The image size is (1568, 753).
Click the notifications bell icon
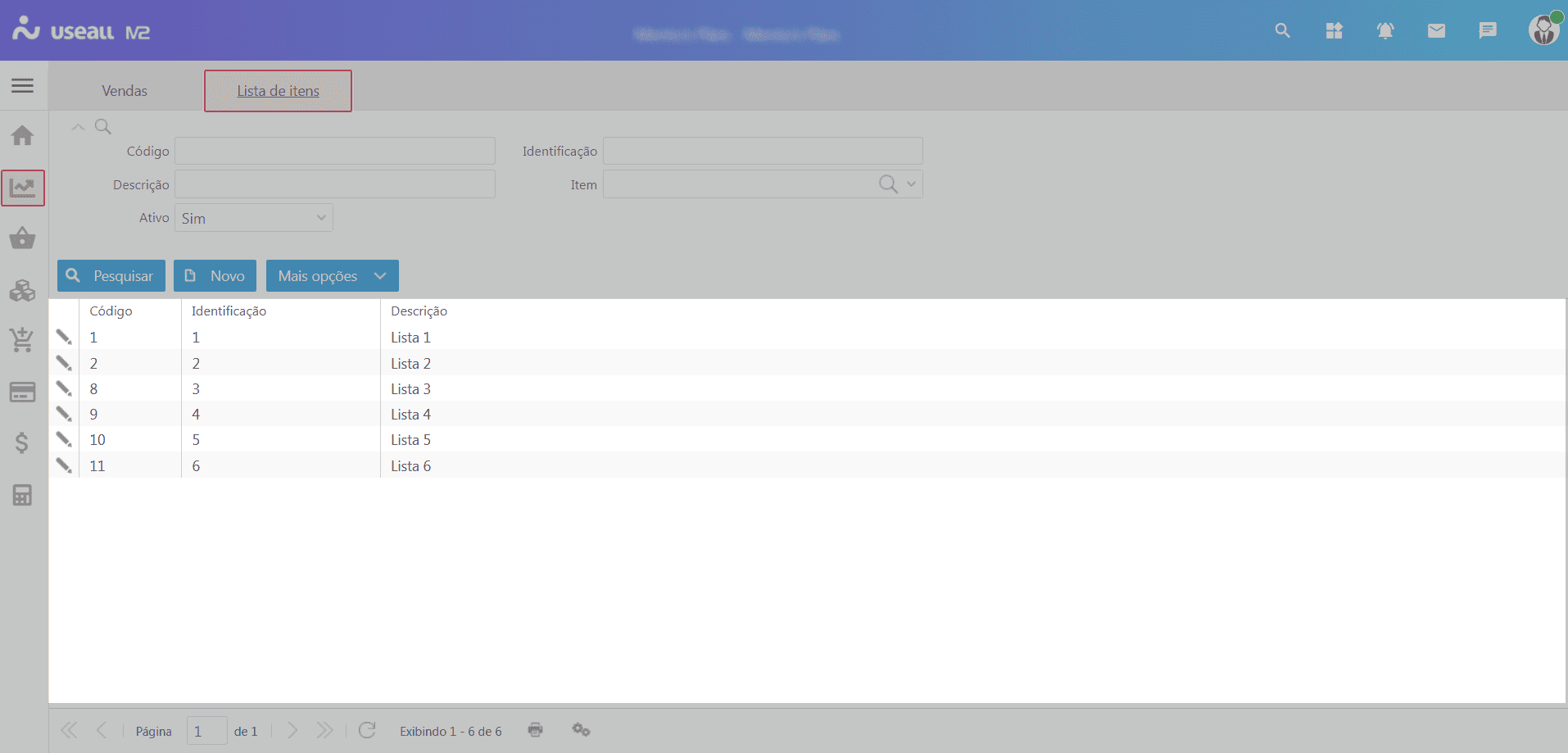1385,31
